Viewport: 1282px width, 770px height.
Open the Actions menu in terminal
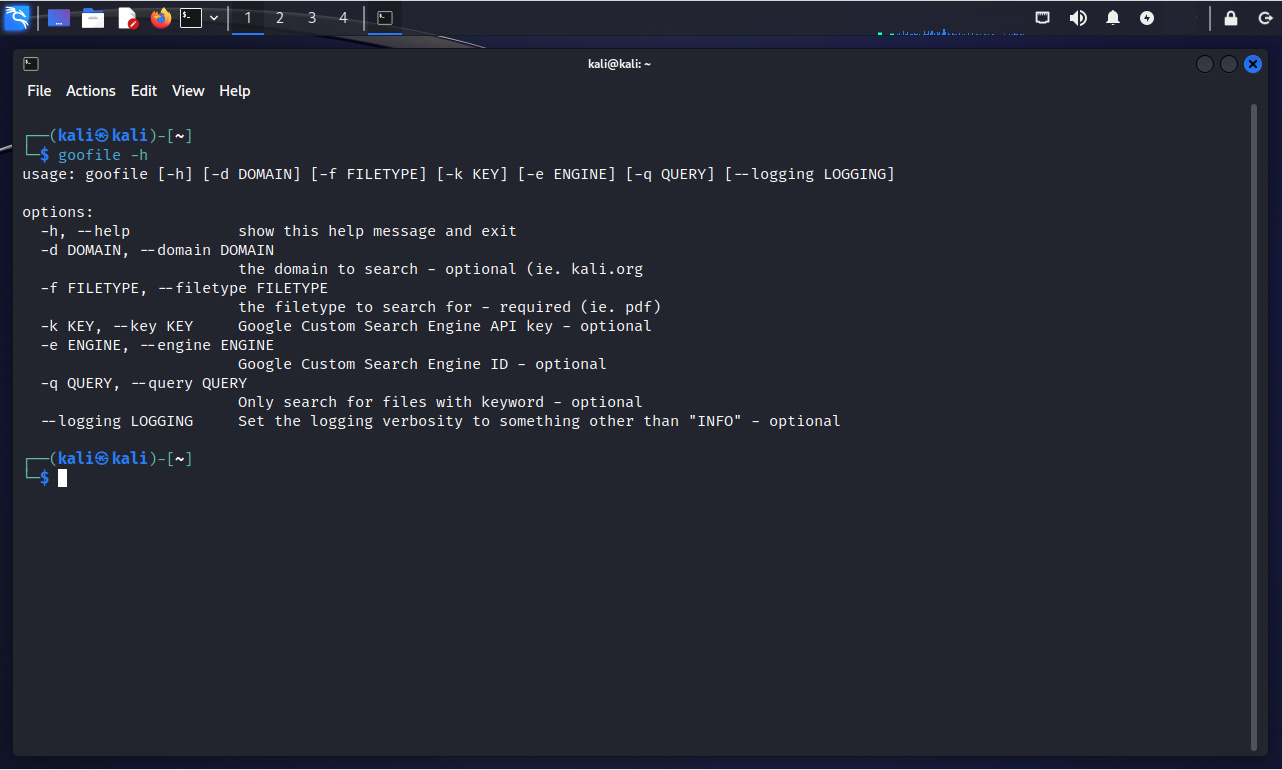click(91, 91)
